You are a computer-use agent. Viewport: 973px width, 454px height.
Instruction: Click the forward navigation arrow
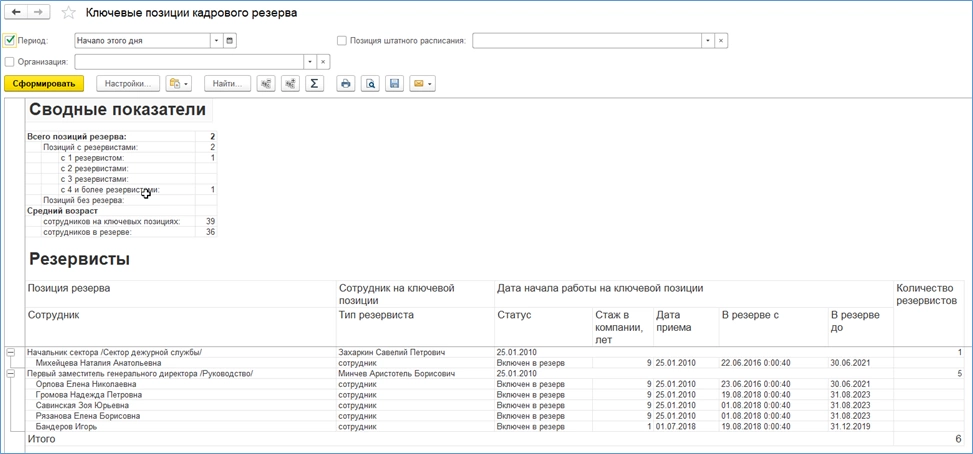click(x=38, y=12)
